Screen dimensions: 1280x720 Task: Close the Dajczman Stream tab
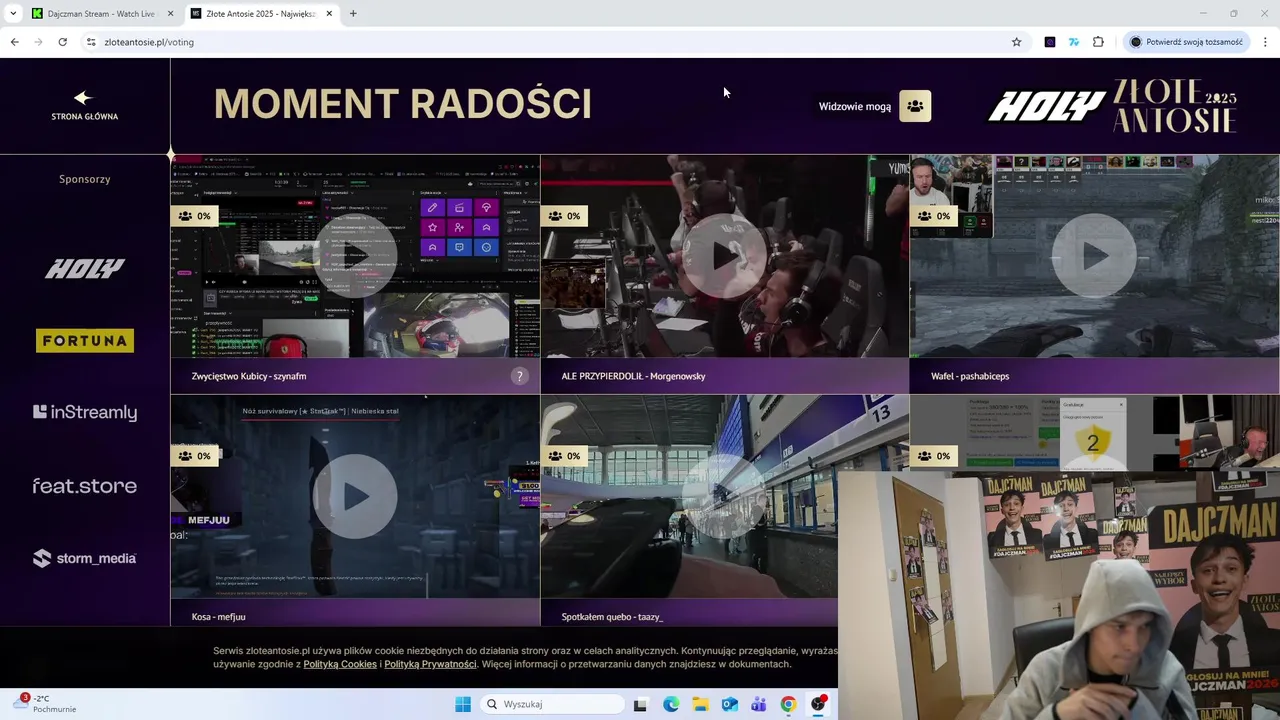click(x=170, y=13)
